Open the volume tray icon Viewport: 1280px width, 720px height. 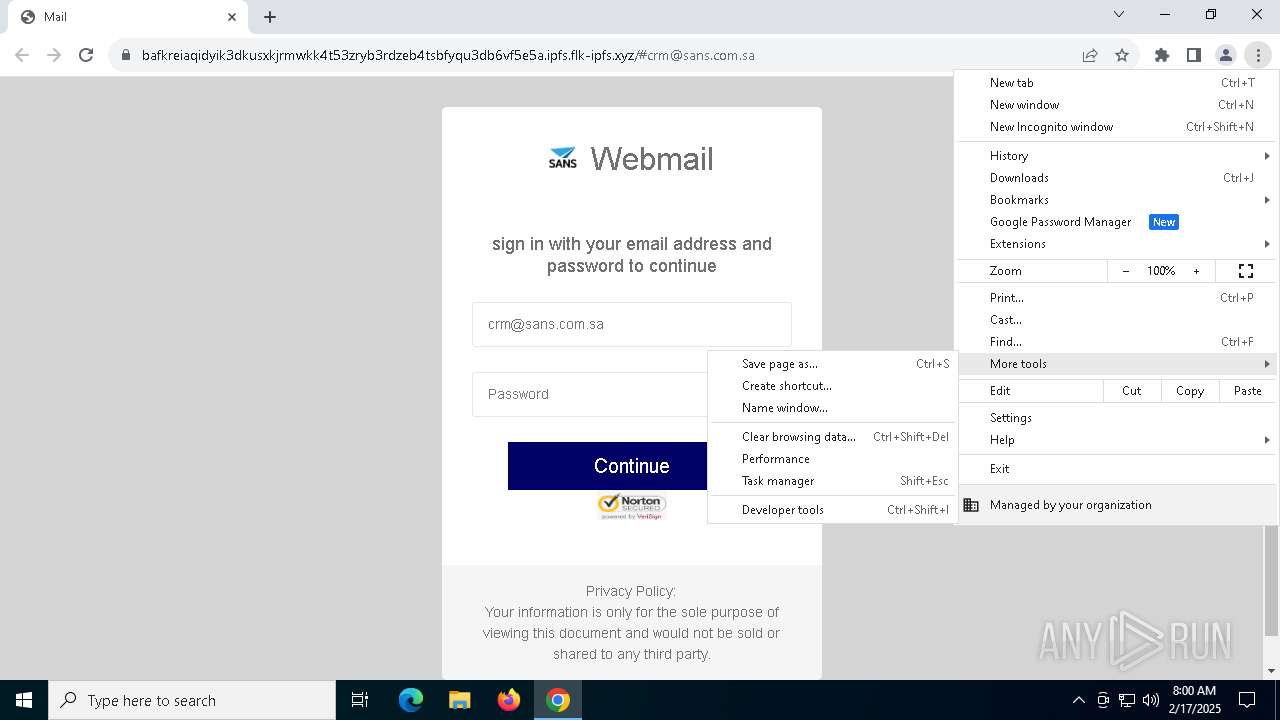click(x=1150, y=700)
